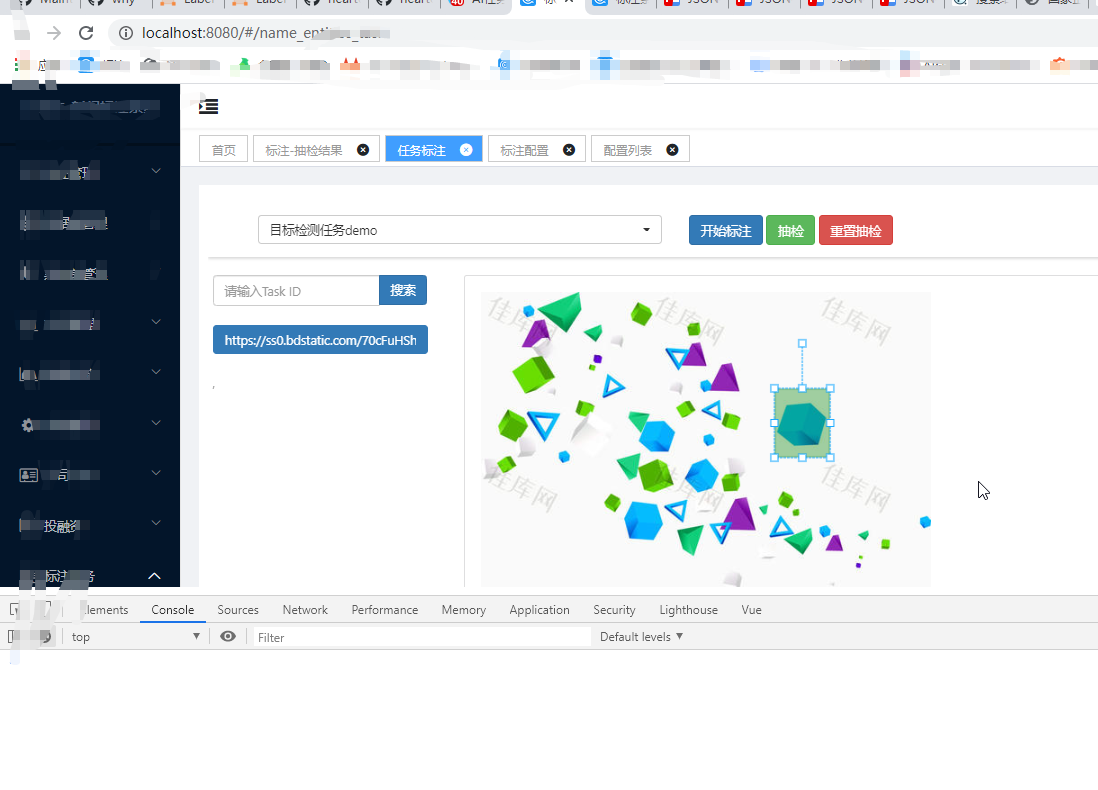The height and width of the screenshot is (790, 1098).
Task: Open the DevTools Elements tab
Action: click(x=105, y=609)
